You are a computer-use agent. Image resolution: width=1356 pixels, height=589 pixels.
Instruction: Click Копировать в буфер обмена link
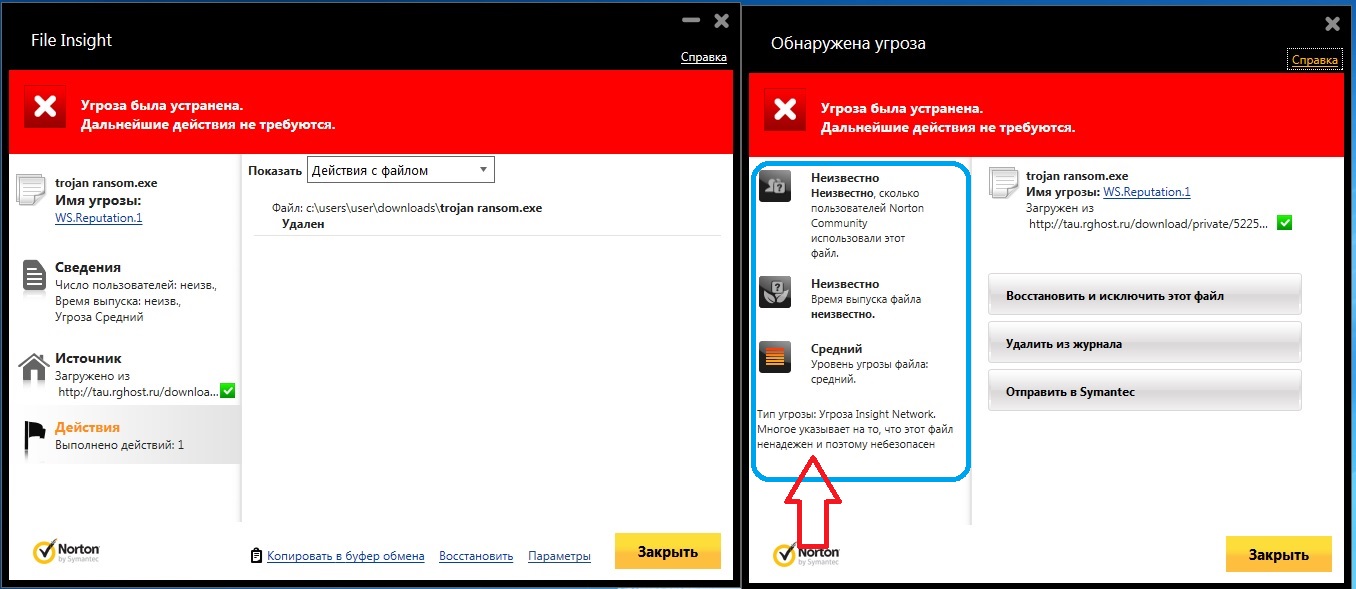345,556
